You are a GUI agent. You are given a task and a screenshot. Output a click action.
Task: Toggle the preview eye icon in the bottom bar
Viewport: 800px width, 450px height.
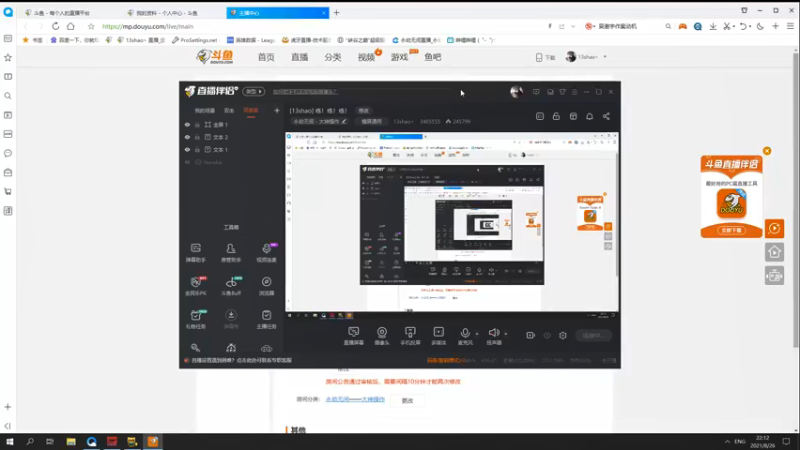click(x=547, y=335)
